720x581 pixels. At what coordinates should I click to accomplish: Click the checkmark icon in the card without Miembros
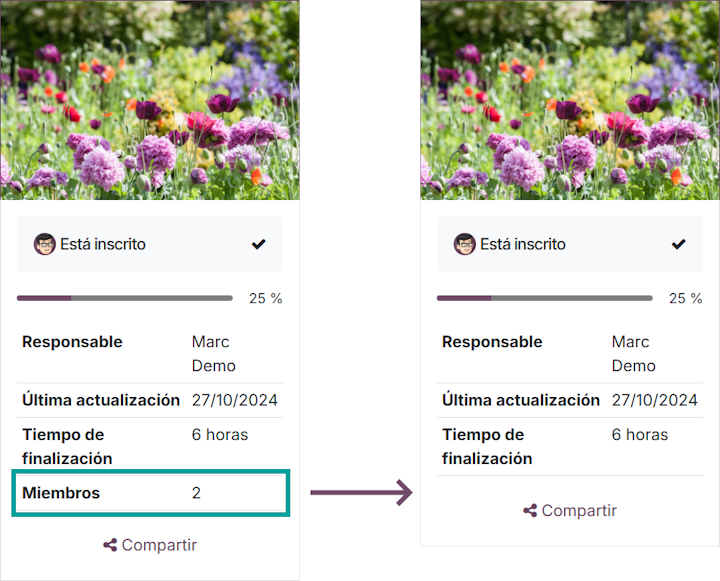point(679,244)
